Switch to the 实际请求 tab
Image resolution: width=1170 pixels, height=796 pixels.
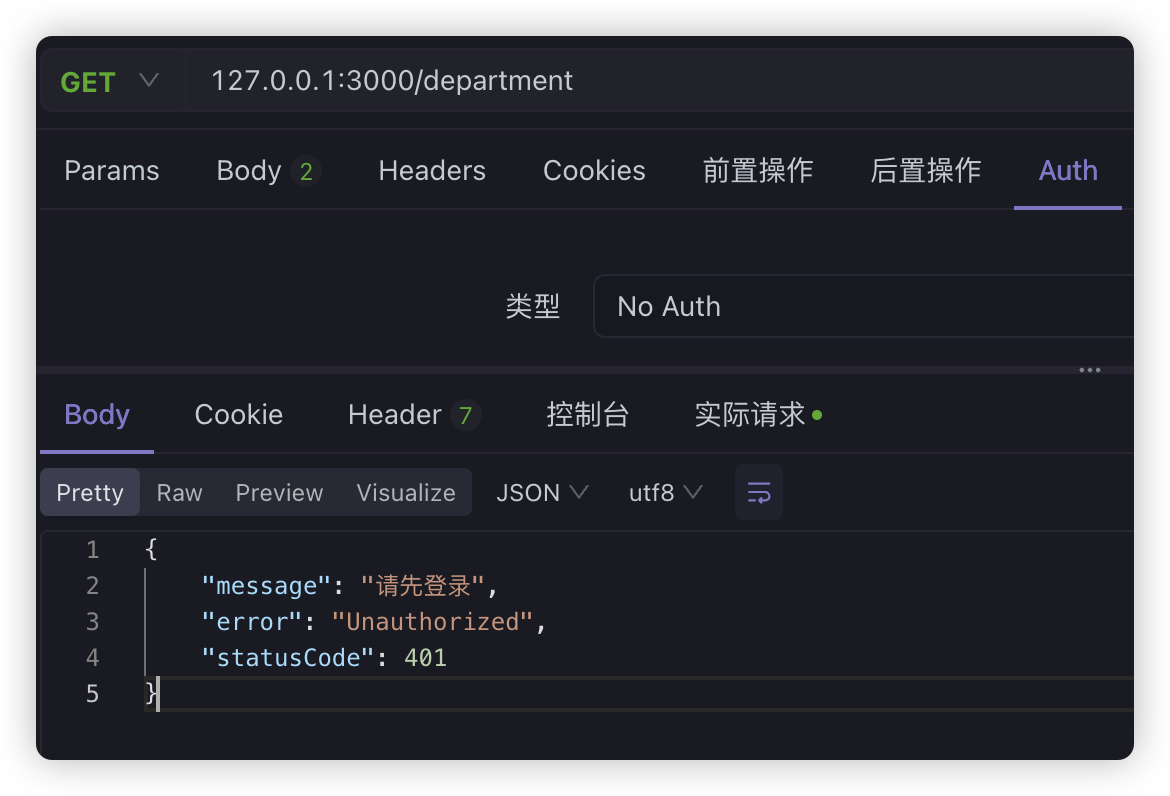757,415
